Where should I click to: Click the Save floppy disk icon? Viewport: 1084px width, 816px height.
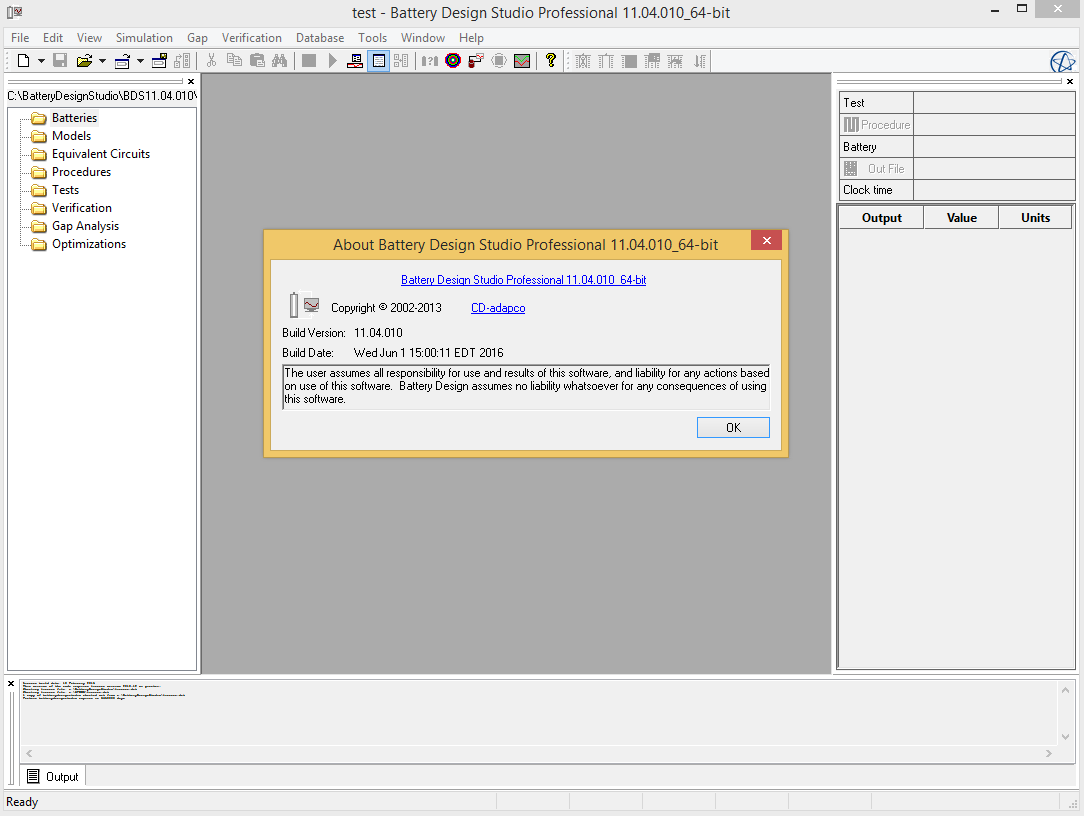(x=60, y=61)
